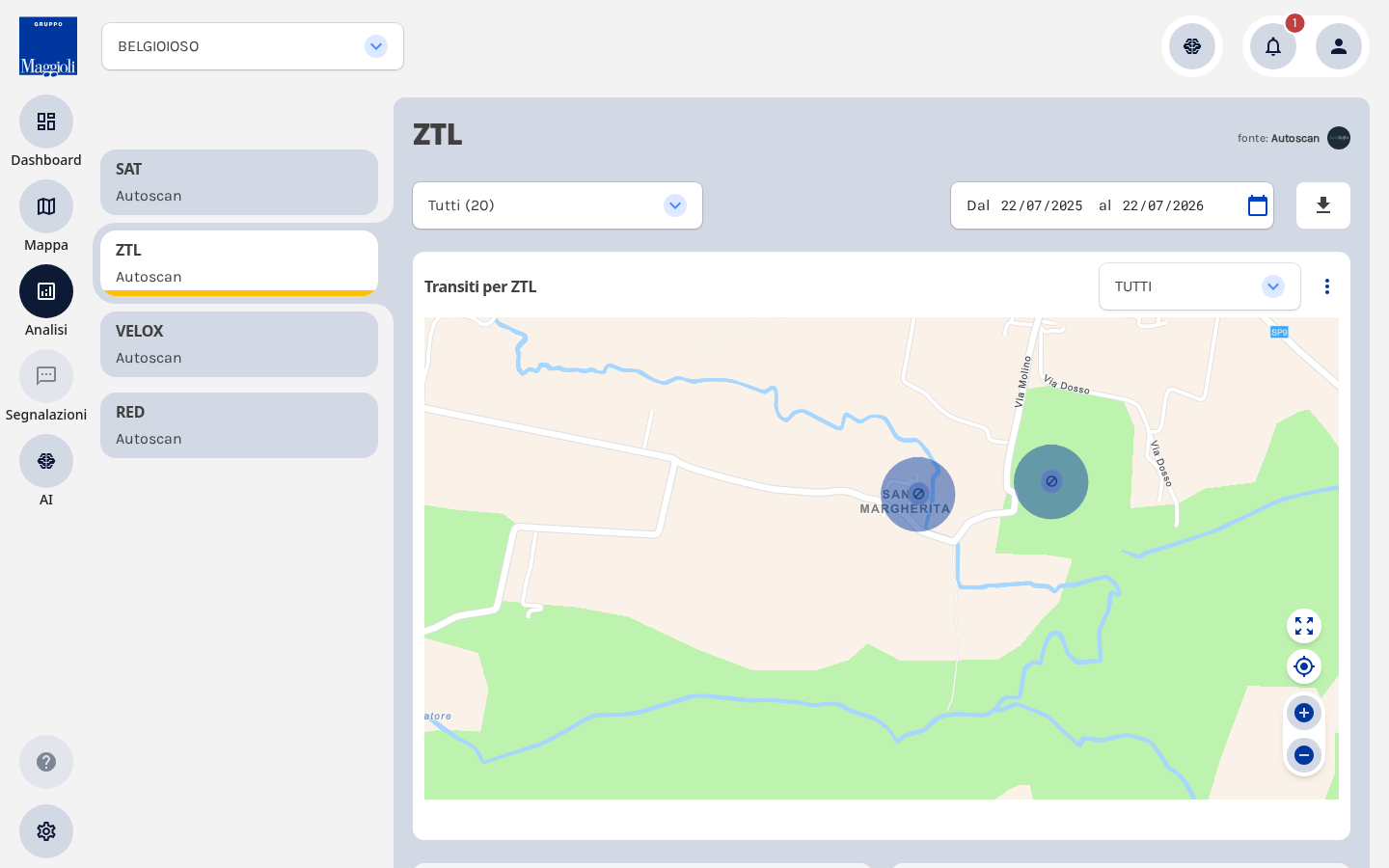Zoom in on the map

pyautogui.click(x=1304, y=713)
